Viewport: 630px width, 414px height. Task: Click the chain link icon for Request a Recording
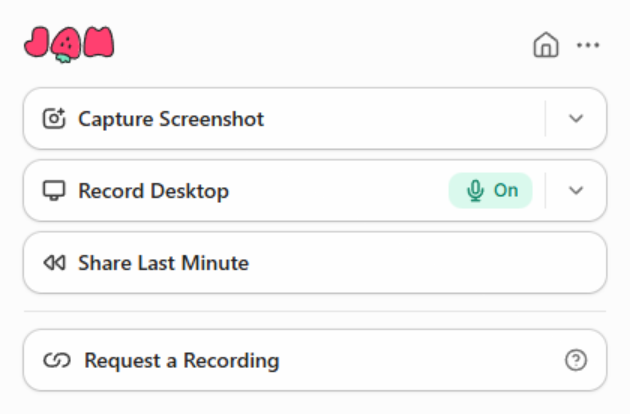tap(57, 361)
